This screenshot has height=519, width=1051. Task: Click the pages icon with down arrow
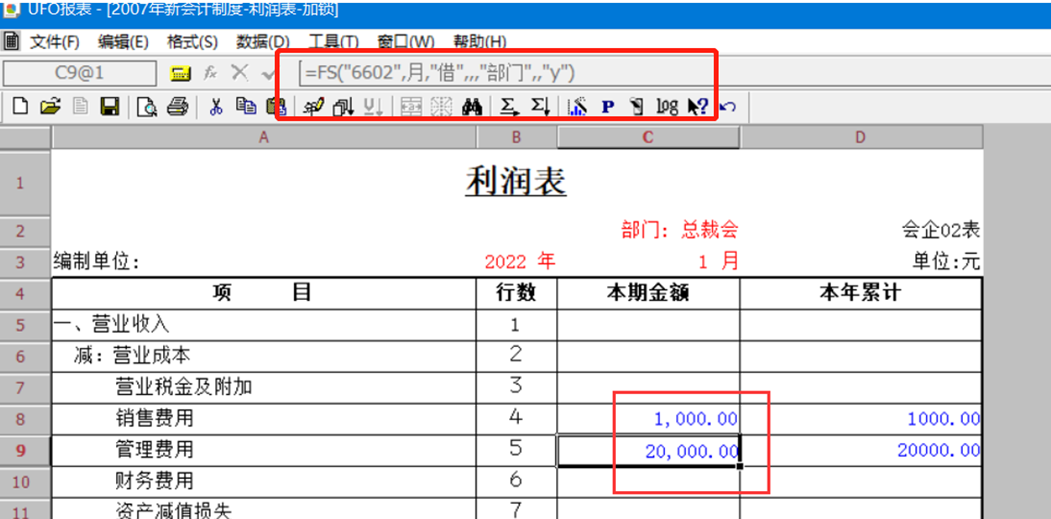tap(343, 107)
